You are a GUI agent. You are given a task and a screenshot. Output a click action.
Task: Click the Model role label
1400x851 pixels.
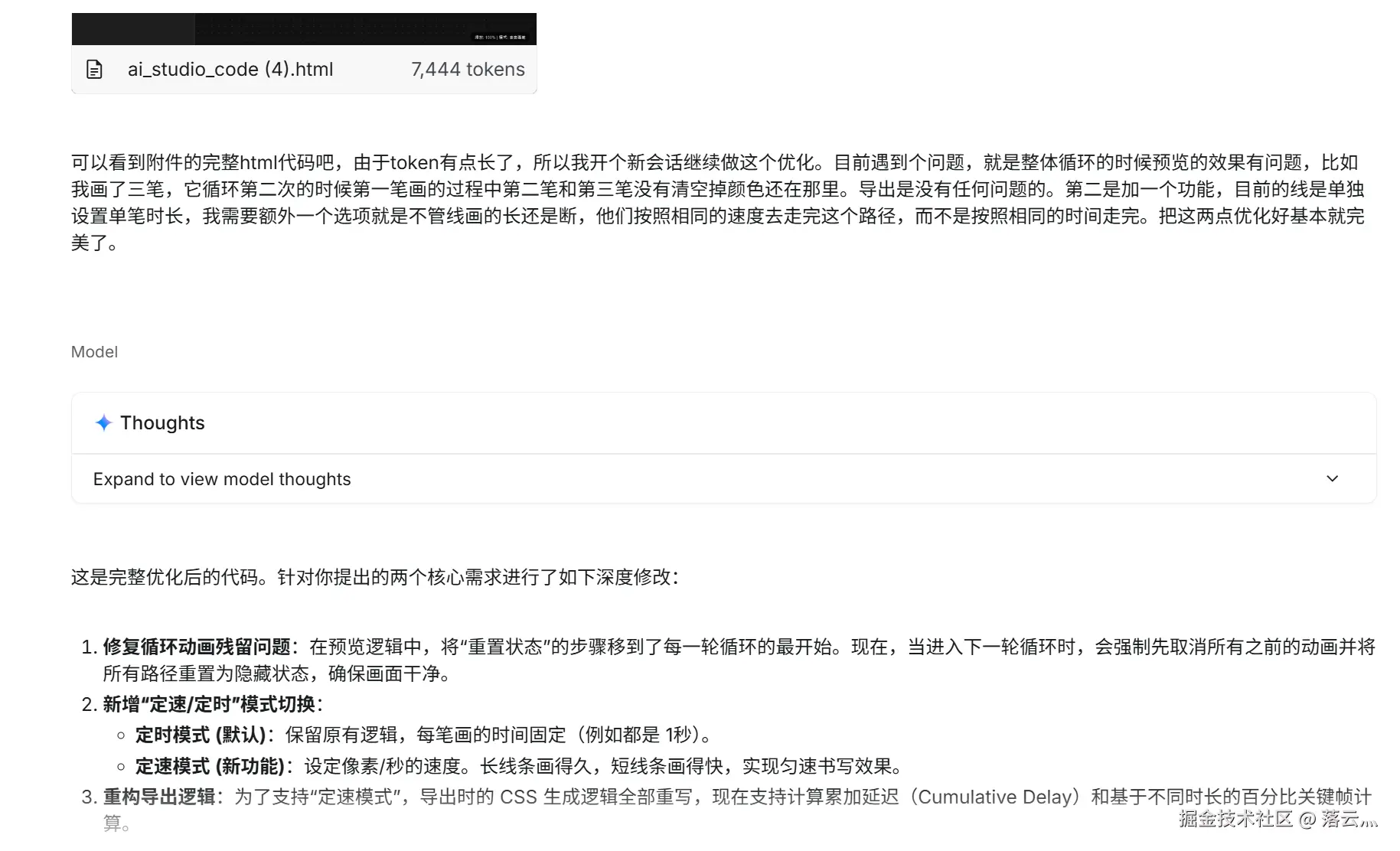[x=94, y=352]
